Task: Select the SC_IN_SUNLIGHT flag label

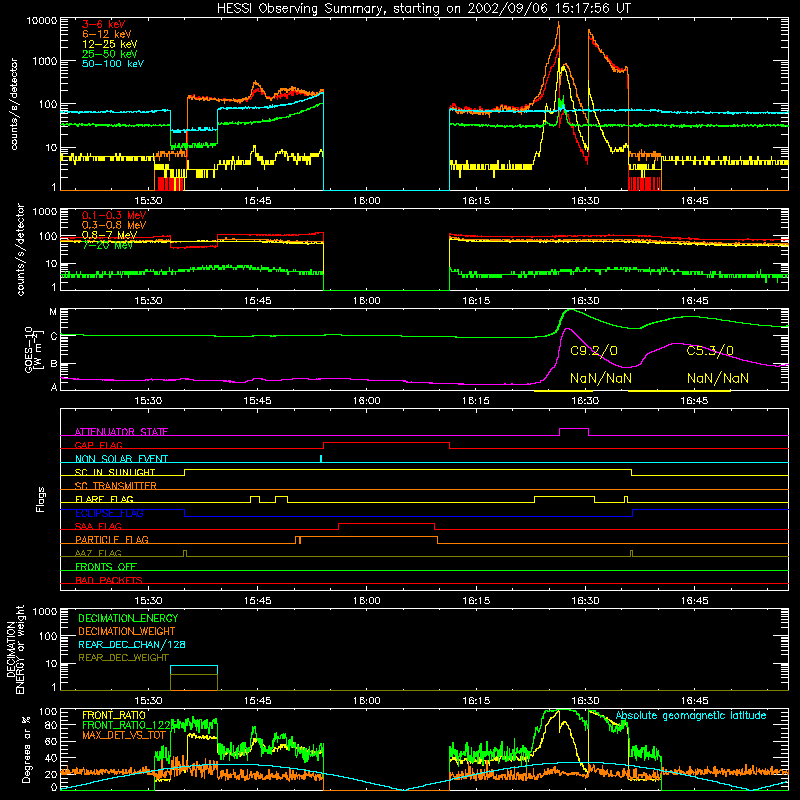Action: 115,472
